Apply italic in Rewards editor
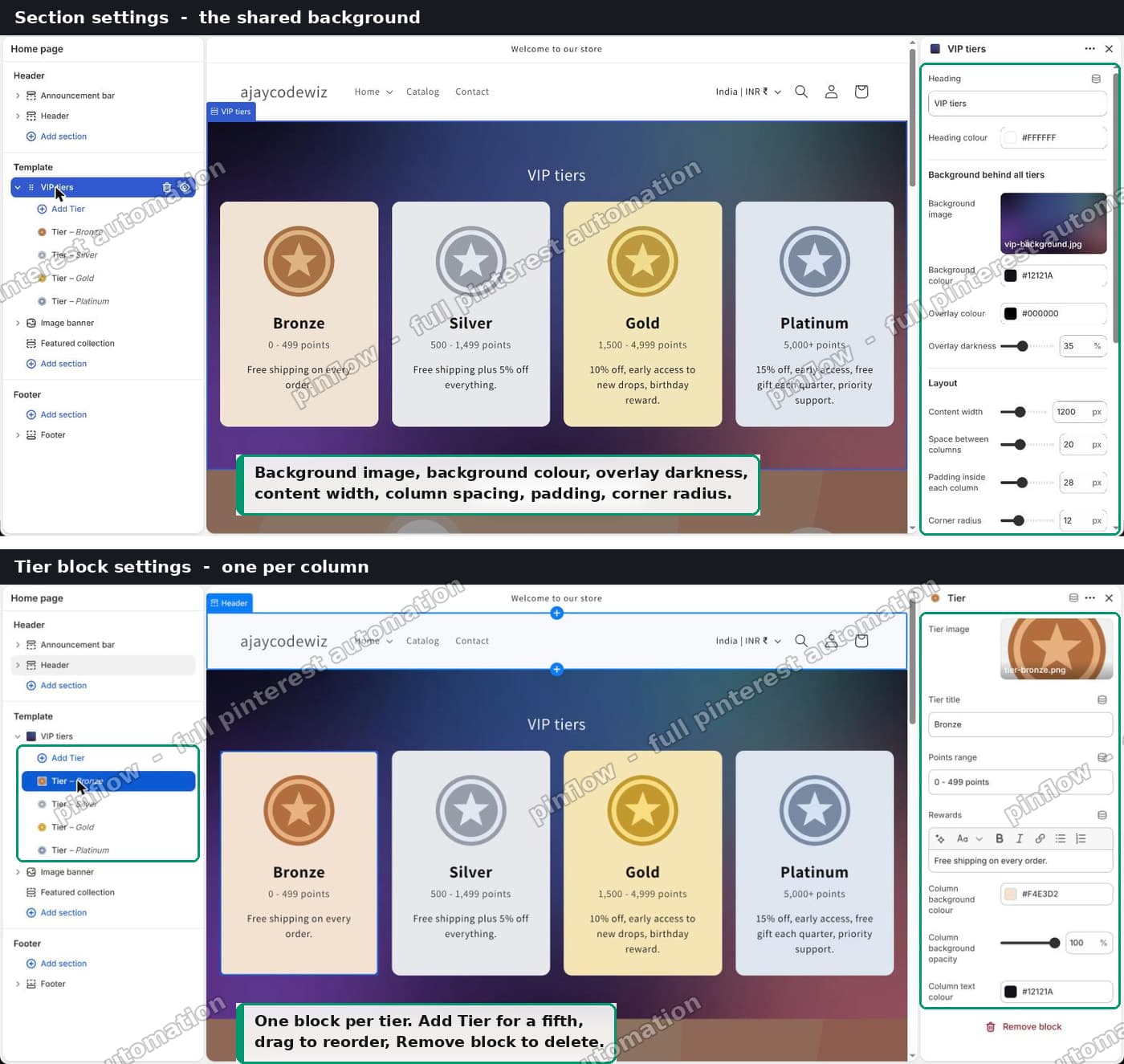Image resolution: width=1124 pixels, height=1064 pixels. click(1020, 838)
